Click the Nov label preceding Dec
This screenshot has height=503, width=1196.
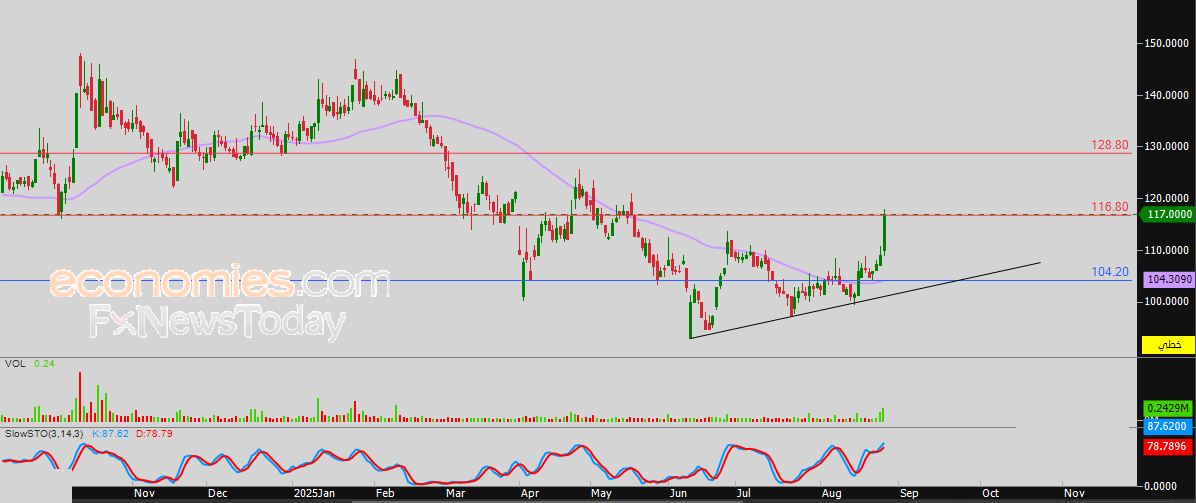[x=144, y=495]
